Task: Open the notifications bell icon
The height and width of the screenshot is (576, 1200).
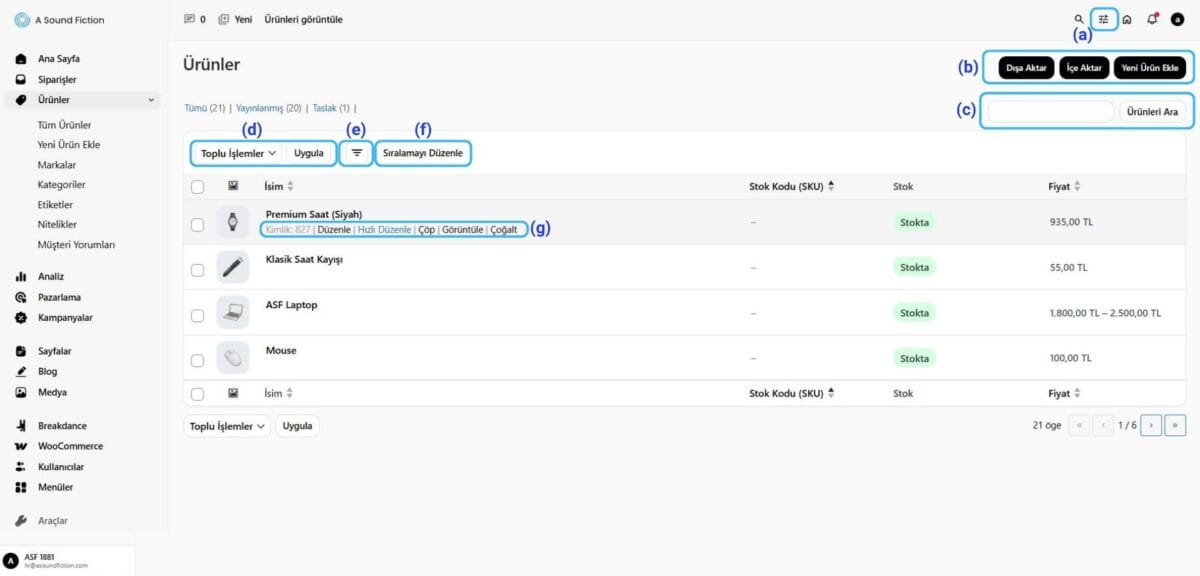Action: 1152,19
